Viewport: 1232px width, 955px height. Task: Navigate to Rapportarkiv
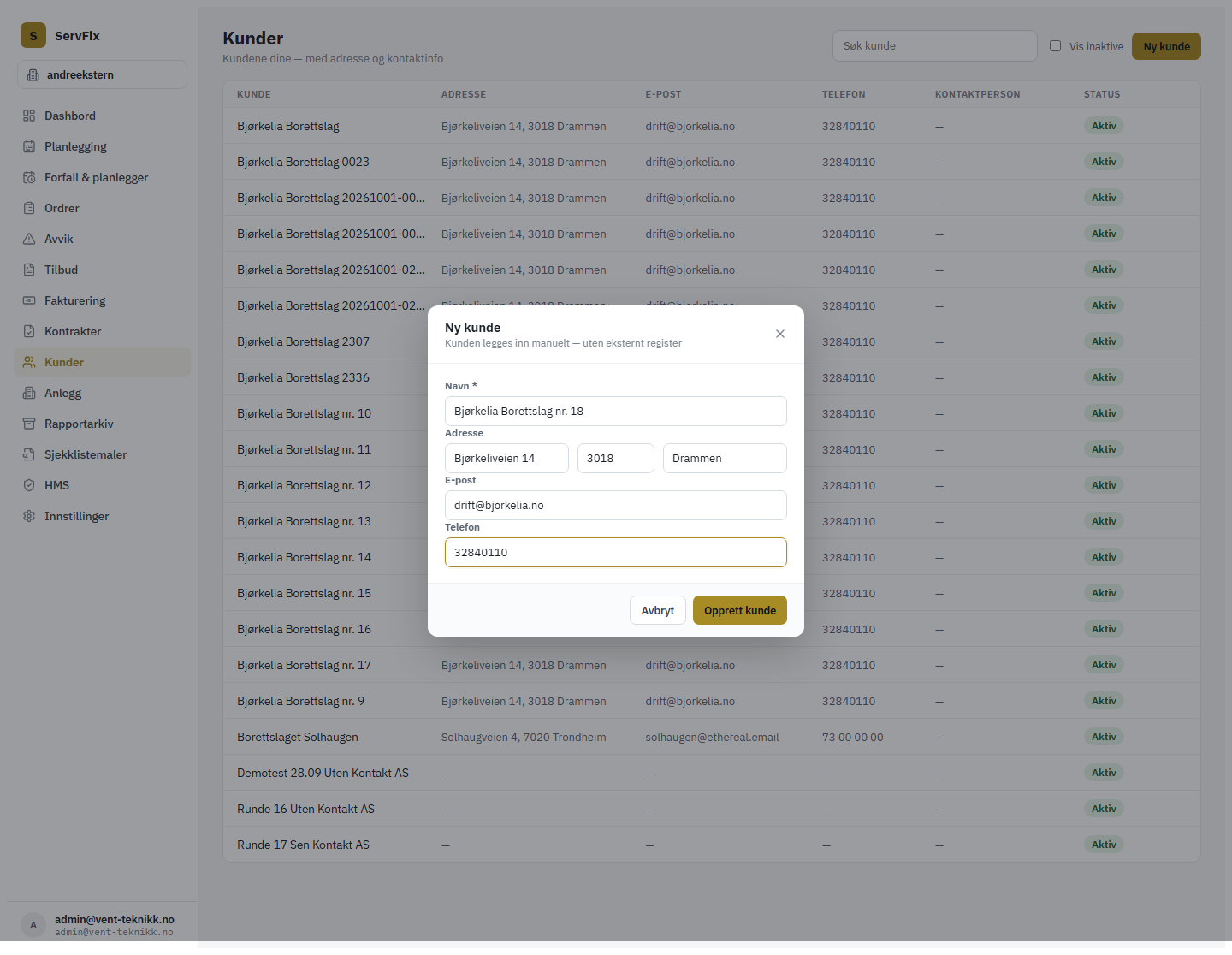click(x=102, y=424)
